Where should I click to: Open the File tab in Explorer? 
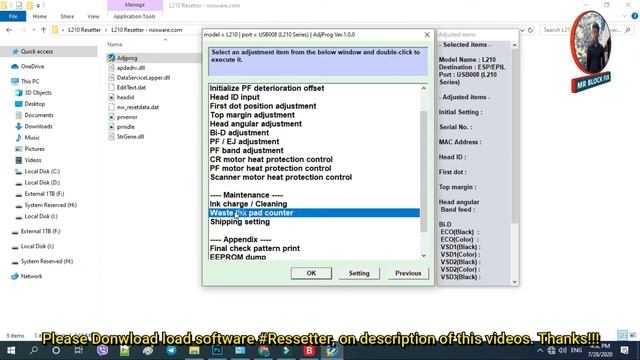pyautogui.click(x=13, y=16)
